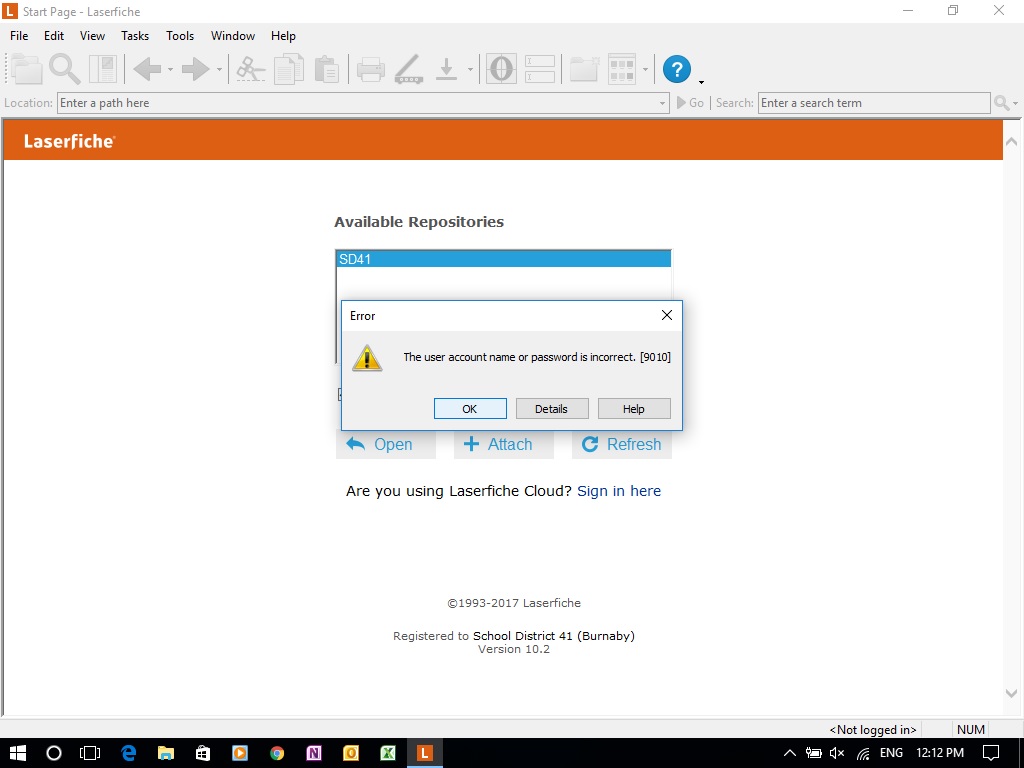Close the Error dialog with X
This screenshot has width=1024, height=768.
[667, 315]
